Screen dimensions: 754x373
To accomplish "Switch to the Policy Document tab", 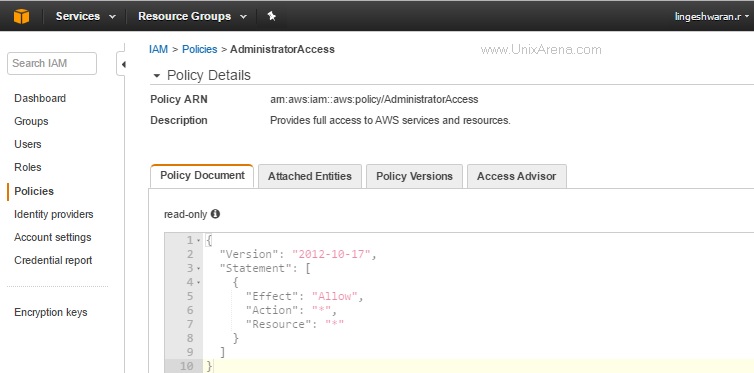I will (x=202, y=175).
